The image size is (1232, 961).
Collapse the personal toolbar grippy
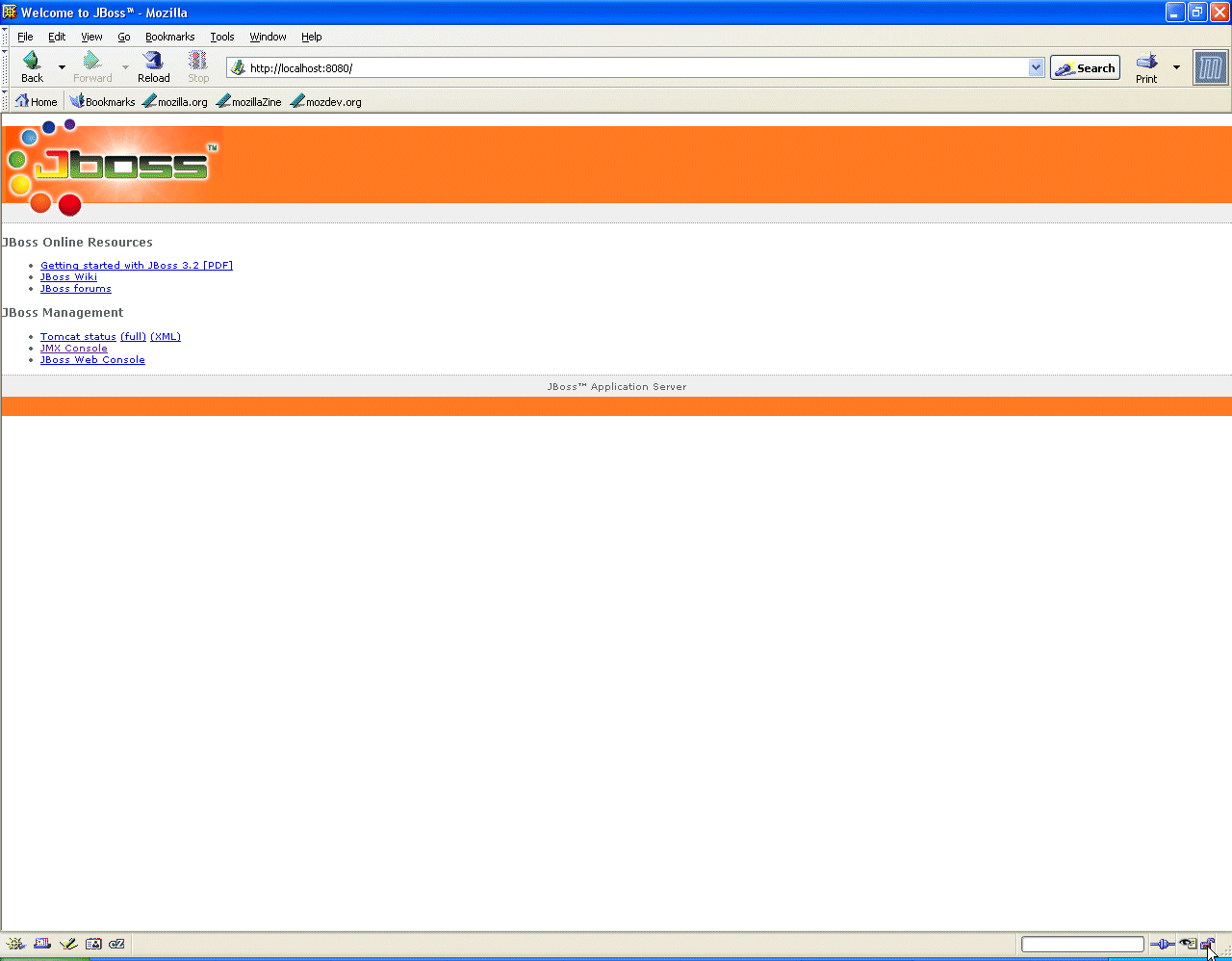5,101
